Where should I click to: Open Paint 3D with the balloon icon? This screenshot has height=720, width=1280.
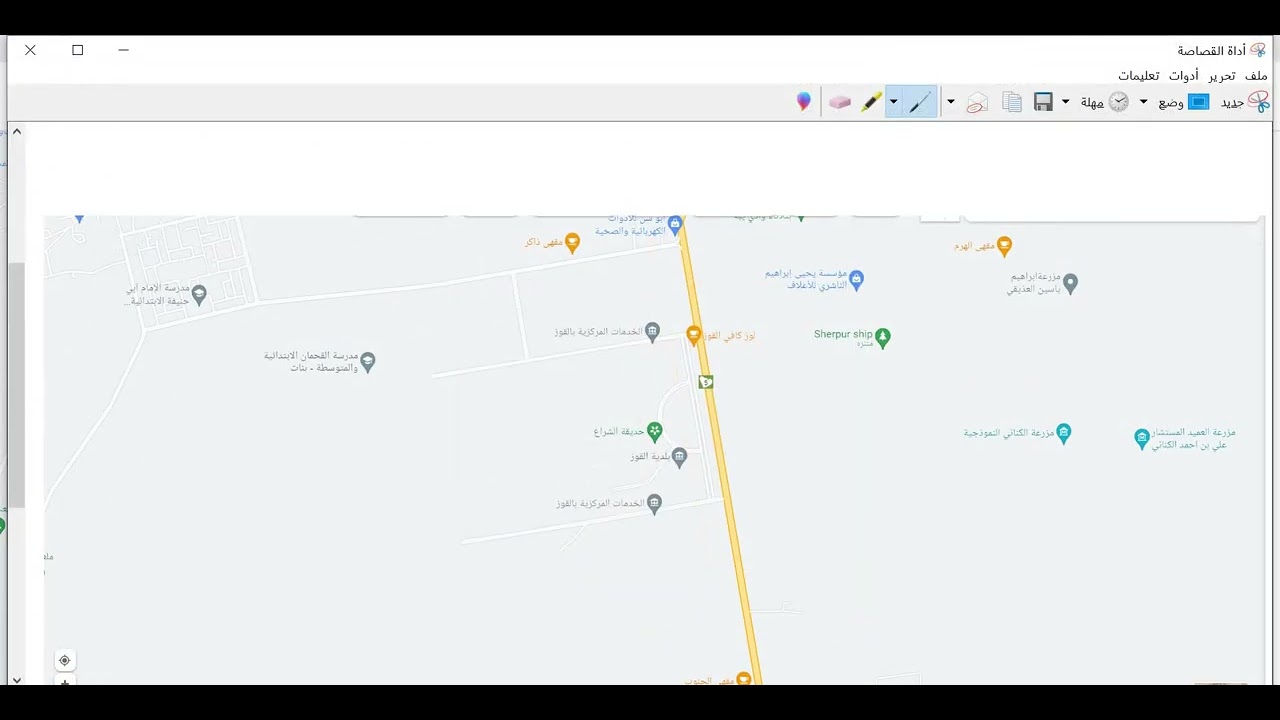click(x=803, y=102)
